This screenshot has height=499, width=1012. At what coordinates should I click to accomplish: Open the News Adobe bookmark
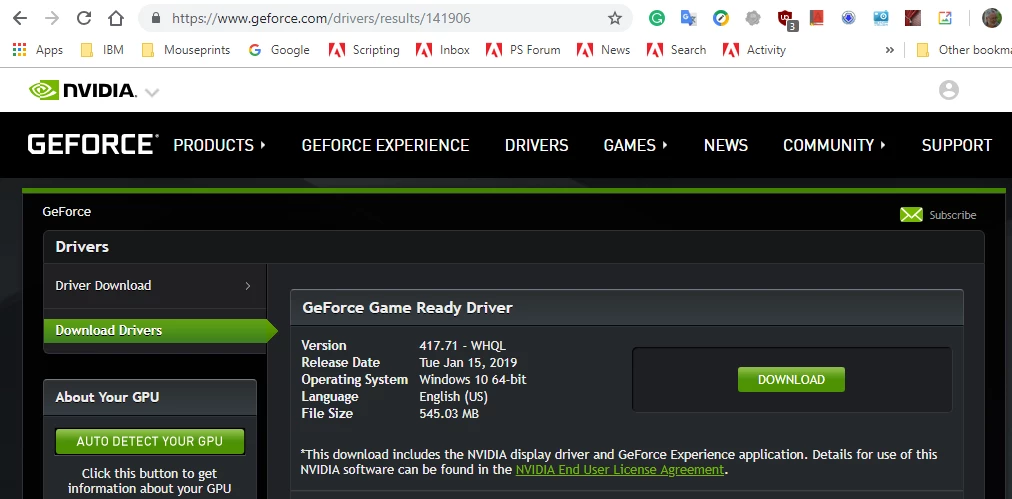pos(603,50)
